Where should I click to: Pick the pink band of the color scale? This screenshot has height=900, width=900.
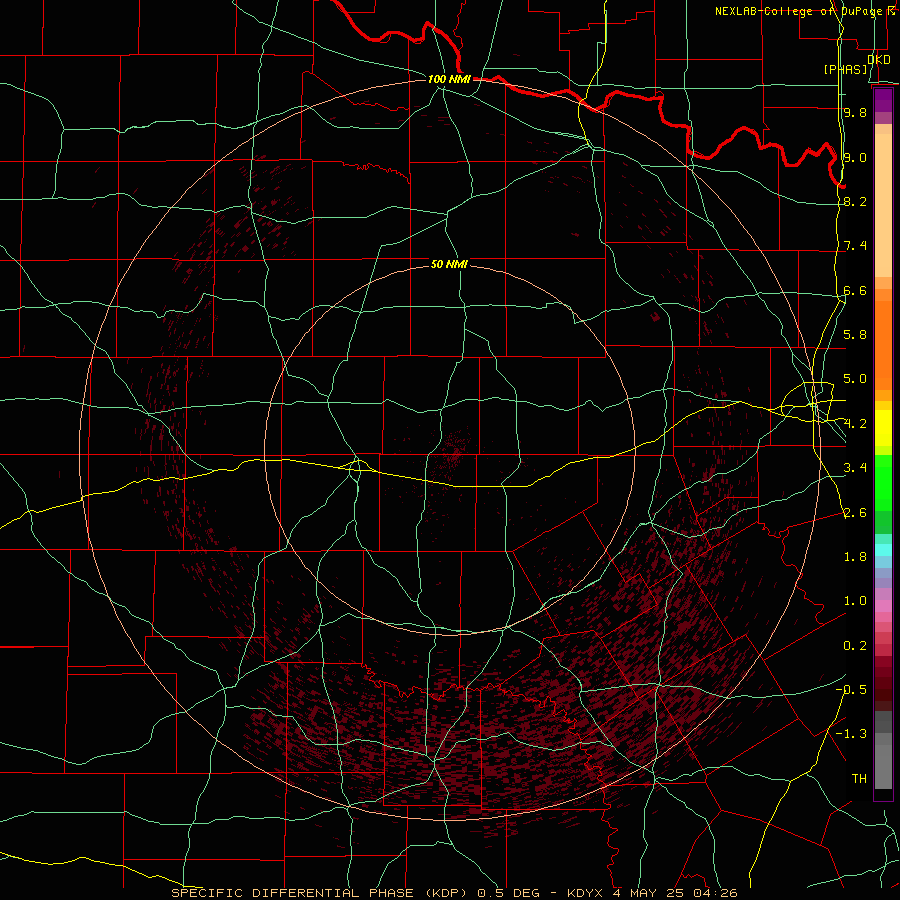(883, 606)
